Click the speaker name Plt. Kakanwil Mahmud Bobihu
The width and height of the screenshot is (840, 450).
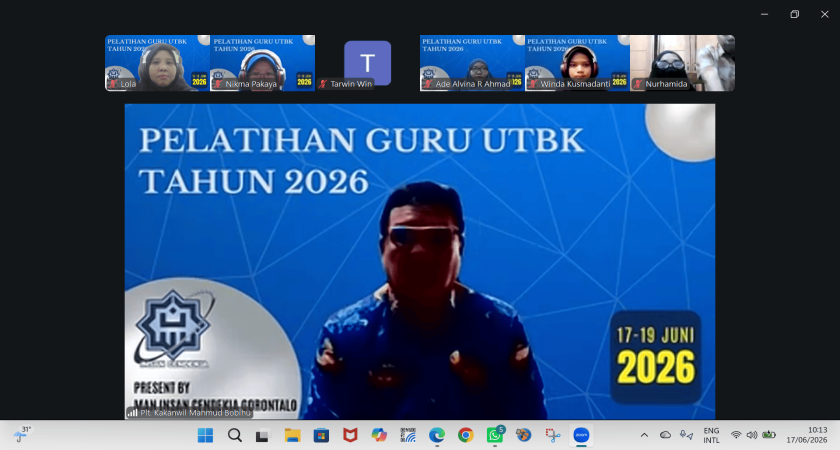click(195, 413)
